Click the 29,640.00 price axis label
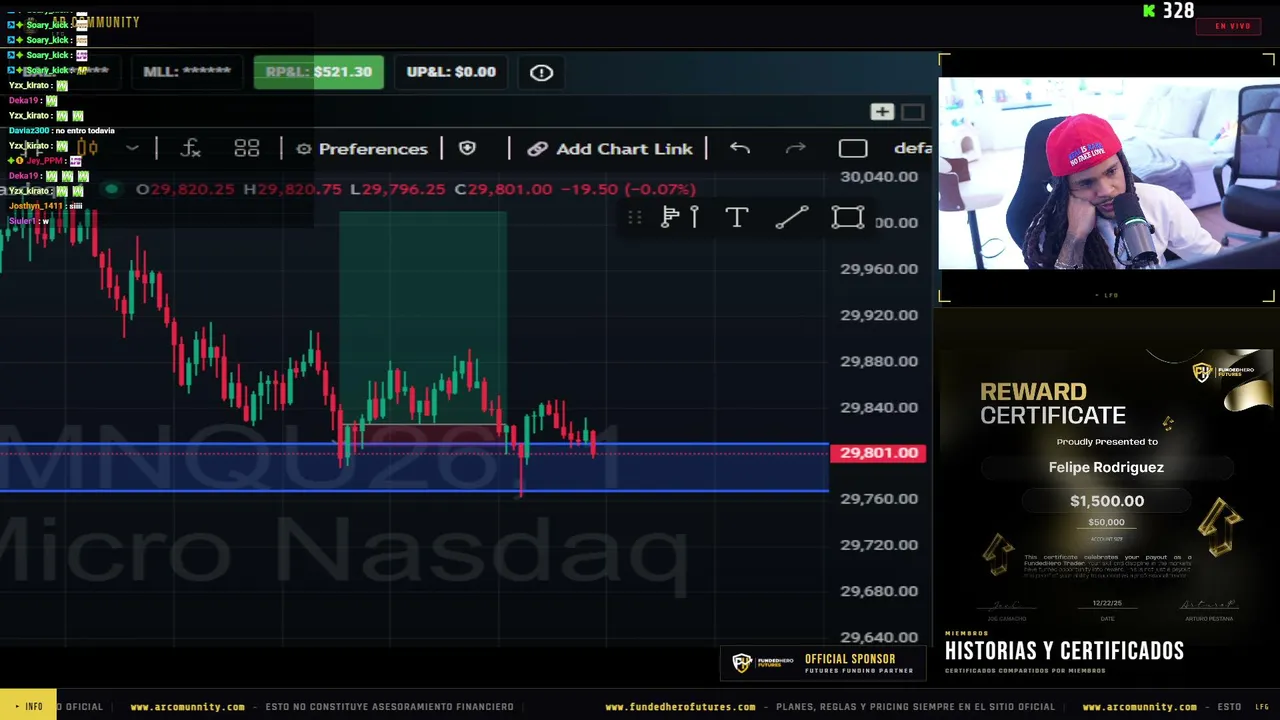1280x720 pixels. click(x=879, y=637)
